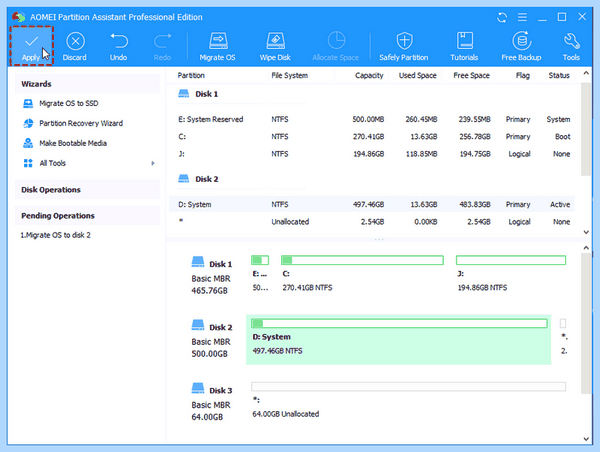Sort by Partition column header
The image size is (600, 452).
pos(191,75)
